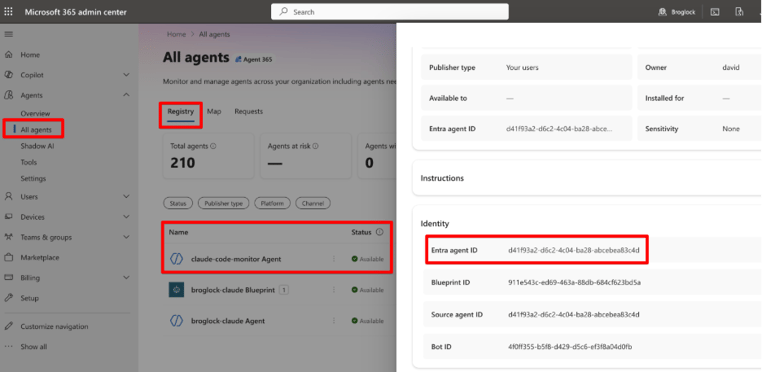Click the Broglock account icon
Viewport: 762px width, 372px height.
(662, 12)
